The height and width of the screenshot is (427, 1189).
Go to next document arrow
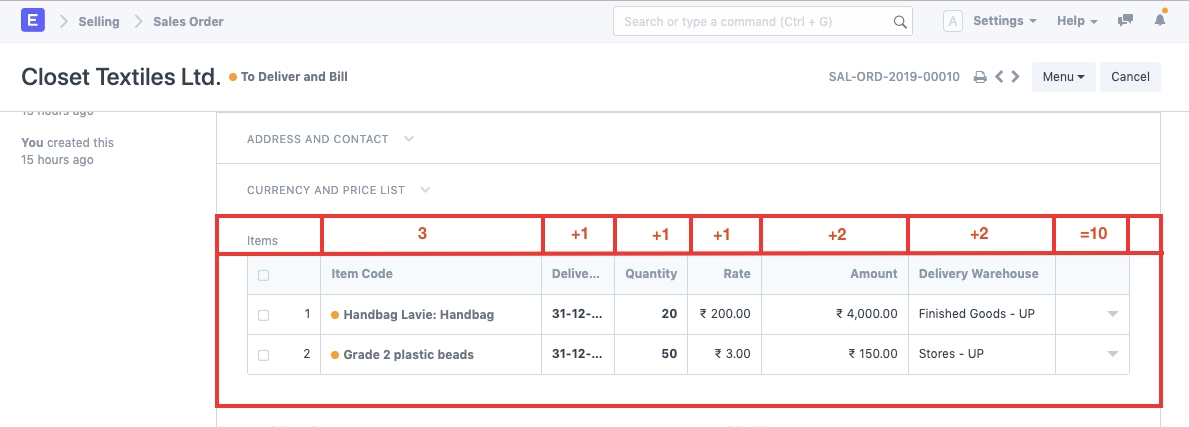coord(1016,77)
